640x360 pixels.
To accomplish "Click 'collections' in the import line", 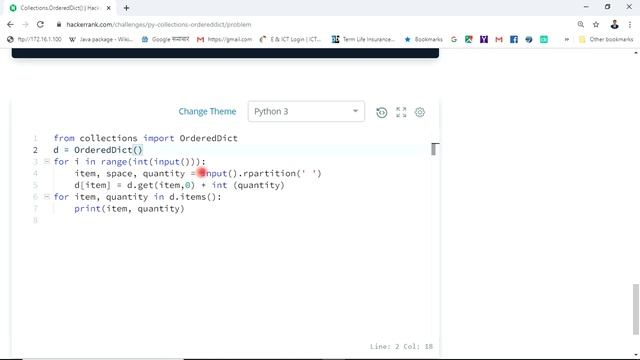I will (x=108, y=138).
